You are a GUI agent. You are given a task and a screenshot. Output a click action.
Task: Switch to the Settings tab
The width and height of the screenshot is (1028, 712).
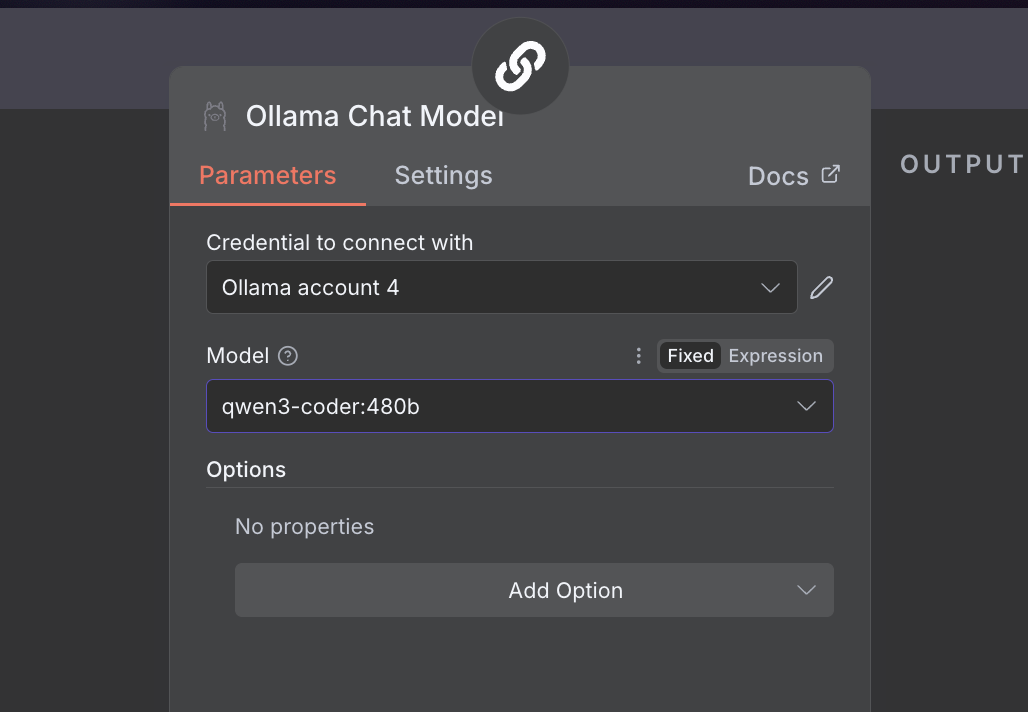pyautogui.click(x=443, y=175)
